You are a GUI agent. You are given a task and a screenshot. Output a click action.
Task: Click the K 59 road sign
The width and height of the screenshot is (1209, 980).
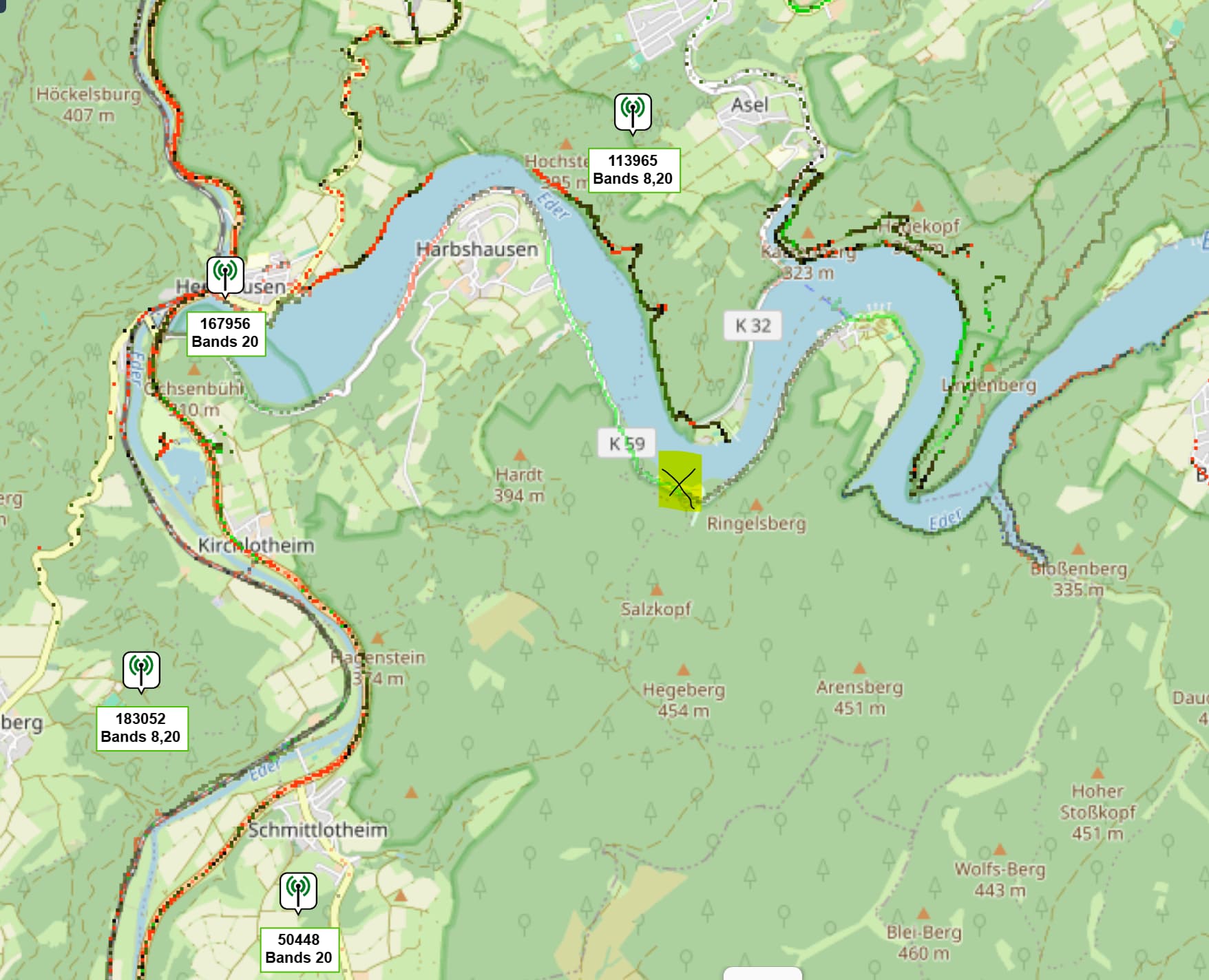[x=627, y=443]
